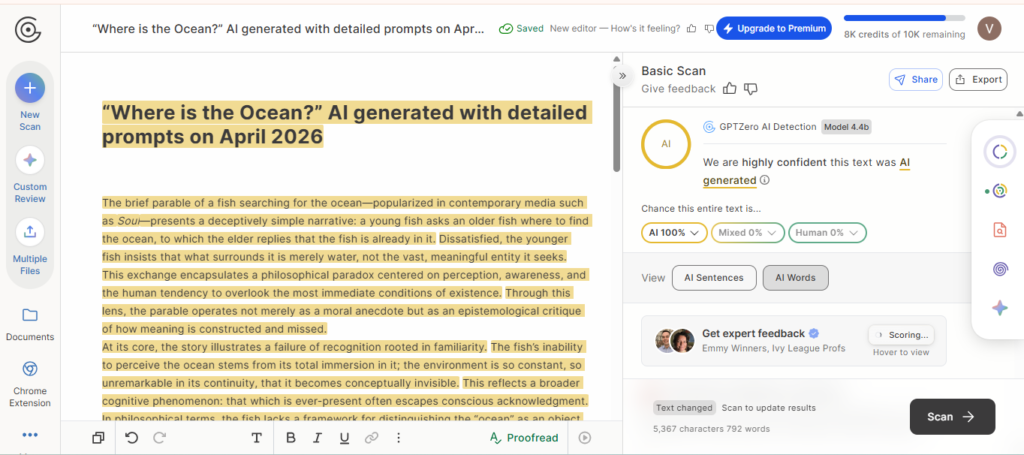
Task: Start a New Scan
Action: coord(29,88)
